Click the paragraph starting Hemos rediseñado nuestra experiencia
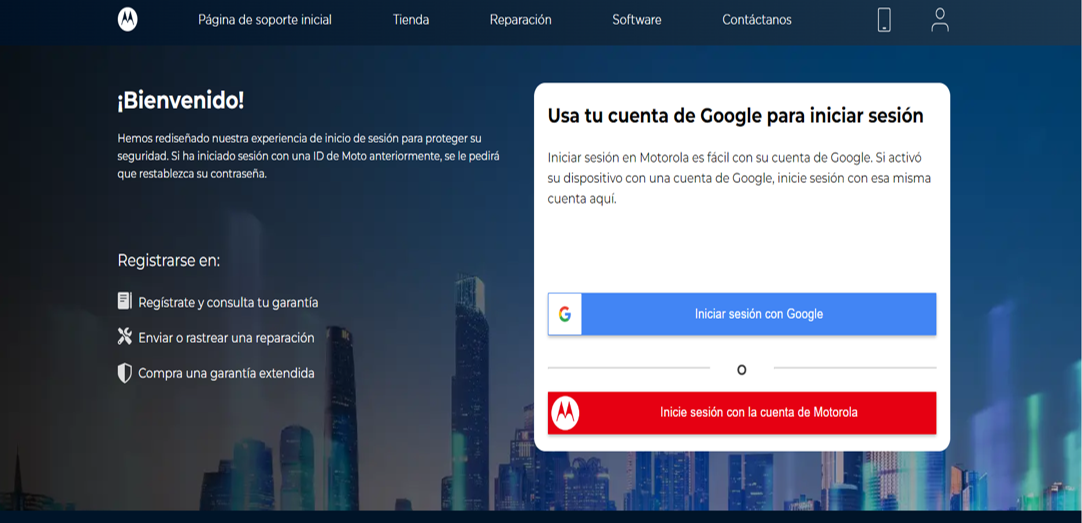The image size is (1082, 523). point(308,156)
